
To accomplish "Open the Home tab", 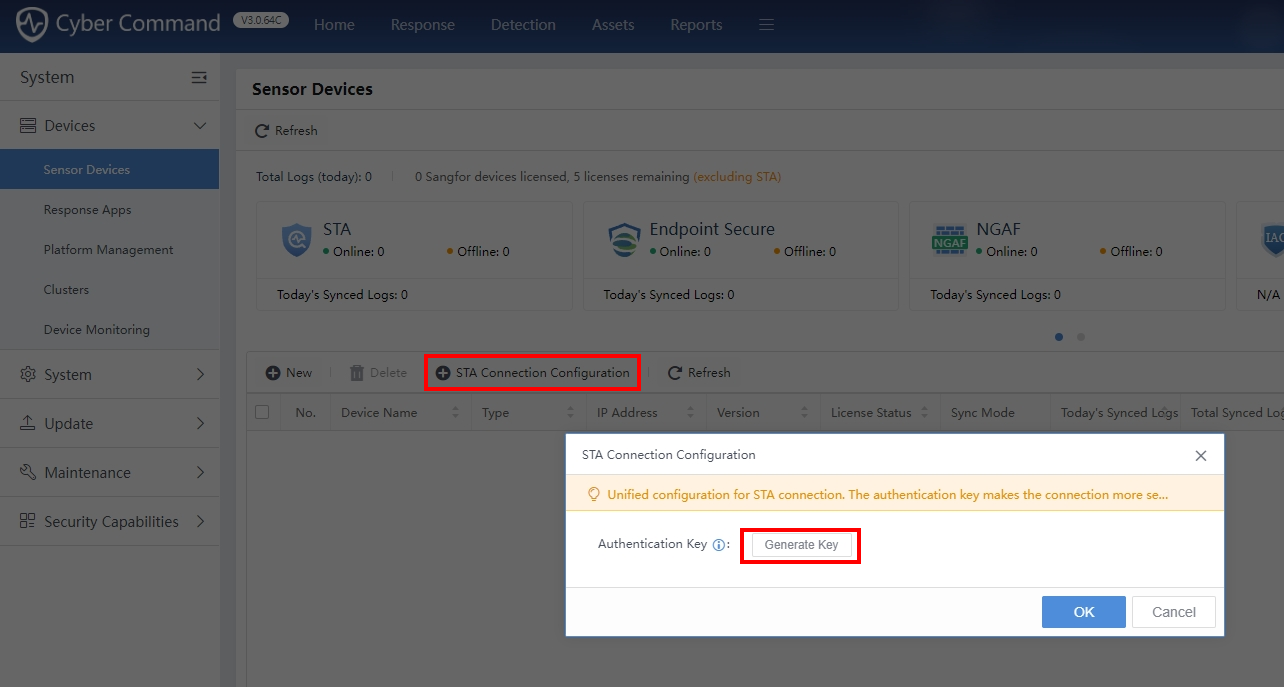I will [x=334, y=25].
